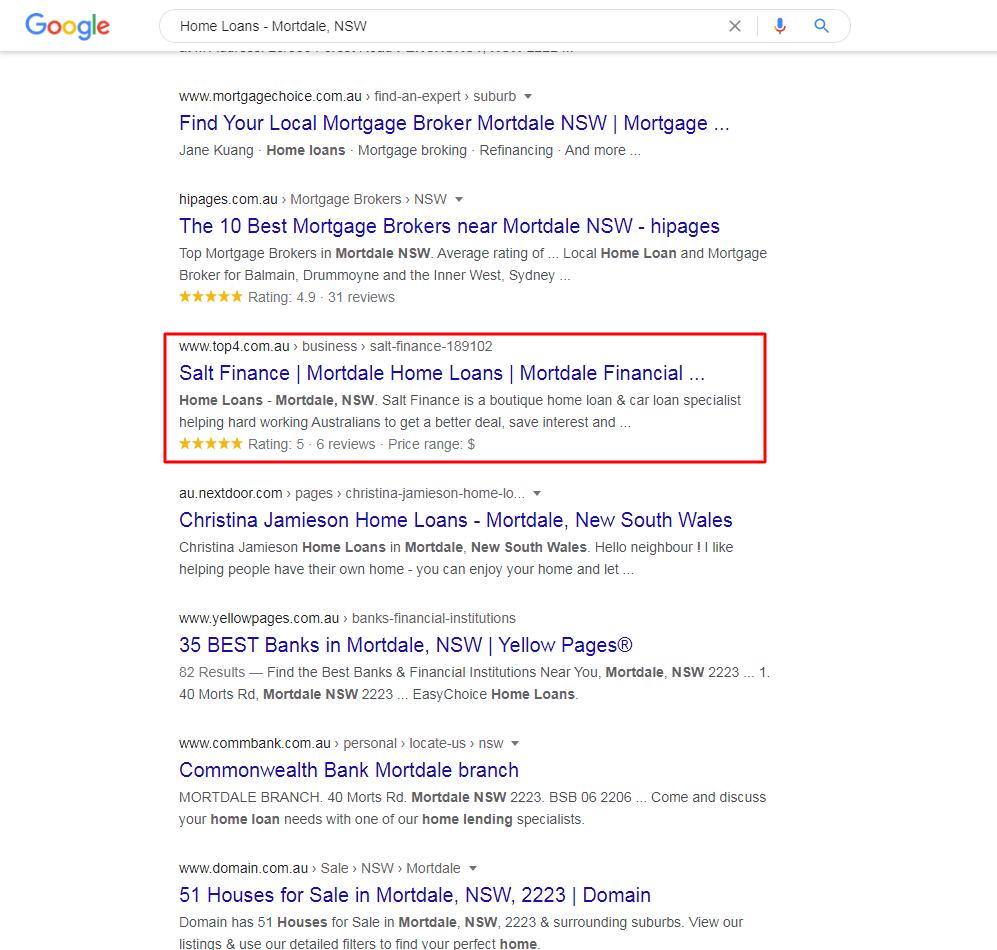The height and width of the screenshot is (950, 997).
Task: Visit the Christina Jamieson Home Loans result
Action: click(x=455, y=520)
